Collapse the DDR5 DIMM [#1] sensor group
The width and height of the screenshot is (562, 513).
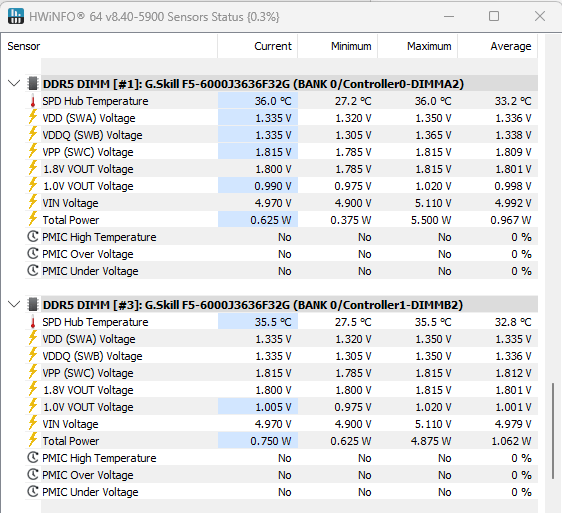click(14, 84)
